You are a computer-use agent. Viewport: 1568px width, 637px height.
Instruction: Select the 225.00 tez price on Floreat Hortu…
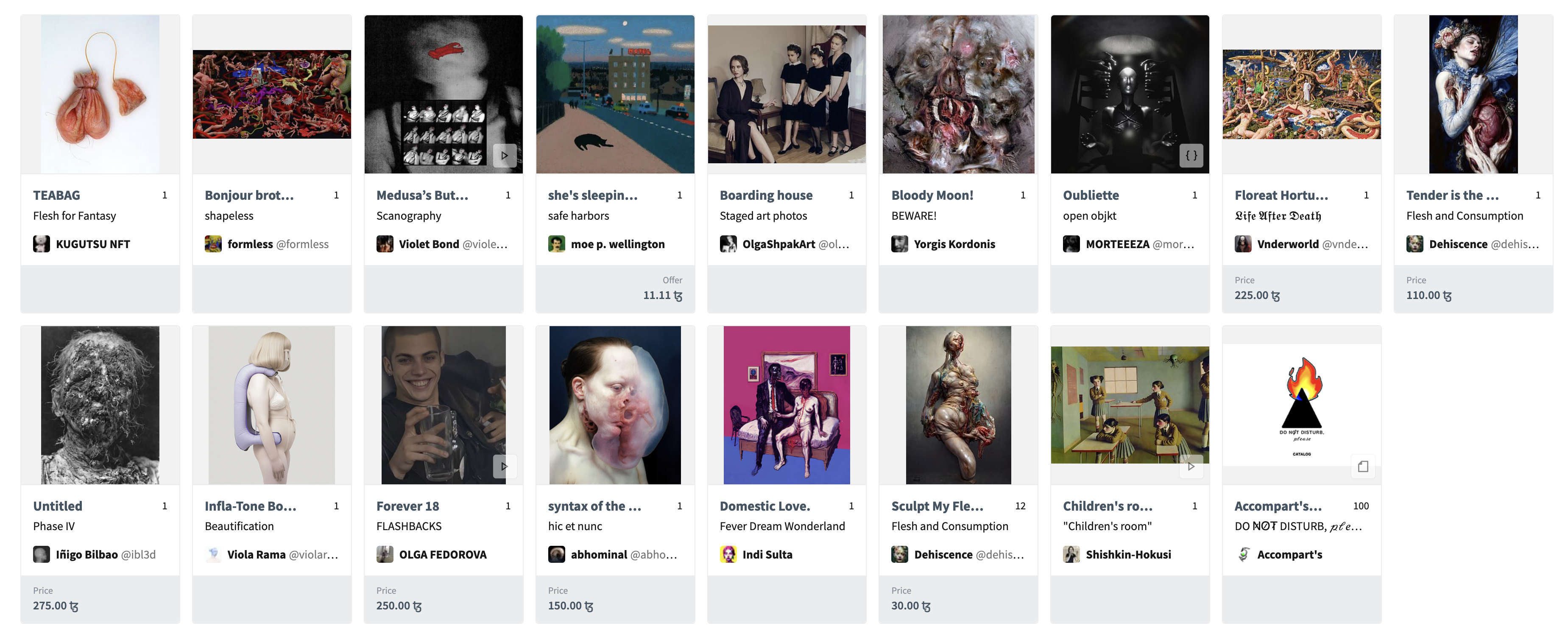click(1257, 295)
